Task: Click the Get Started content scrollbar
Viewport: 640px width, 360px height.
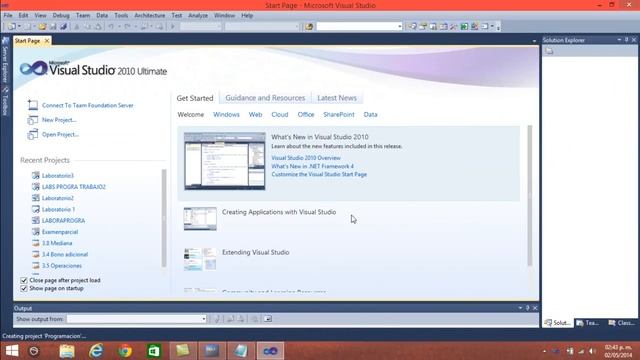Action: [529, 196]
